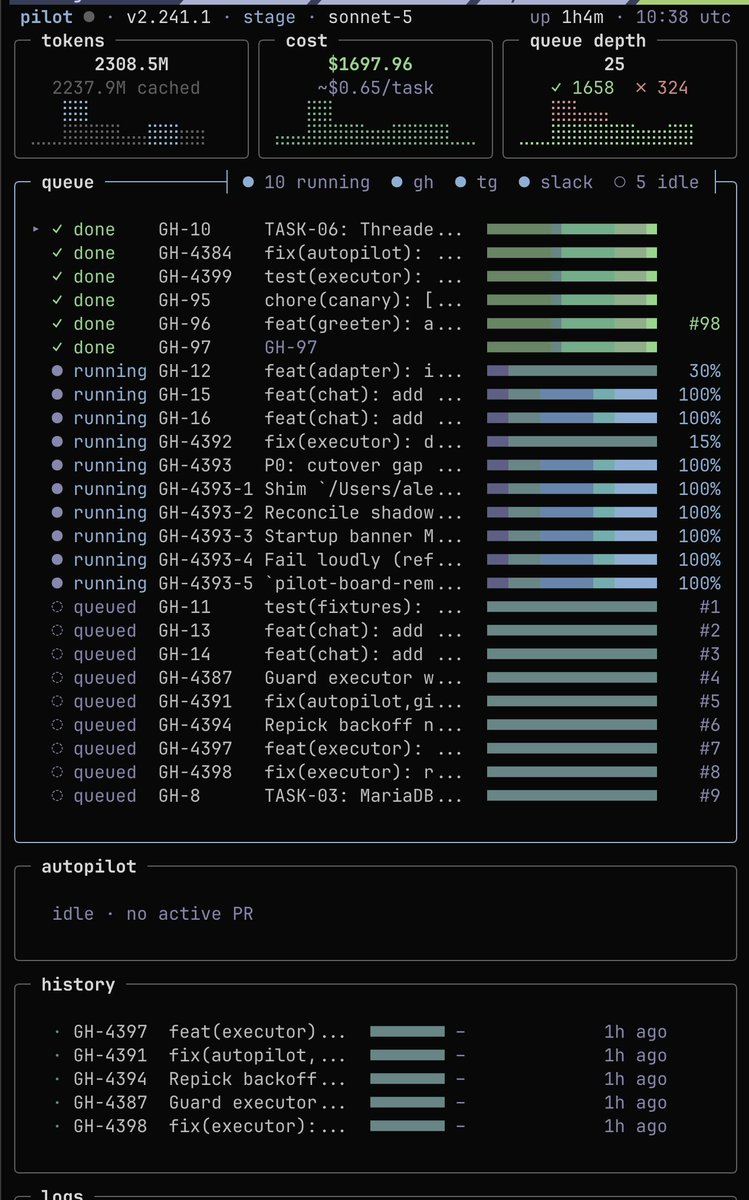Click the running dot beside GH-4393-5
749x1200 pixels.
58,583
